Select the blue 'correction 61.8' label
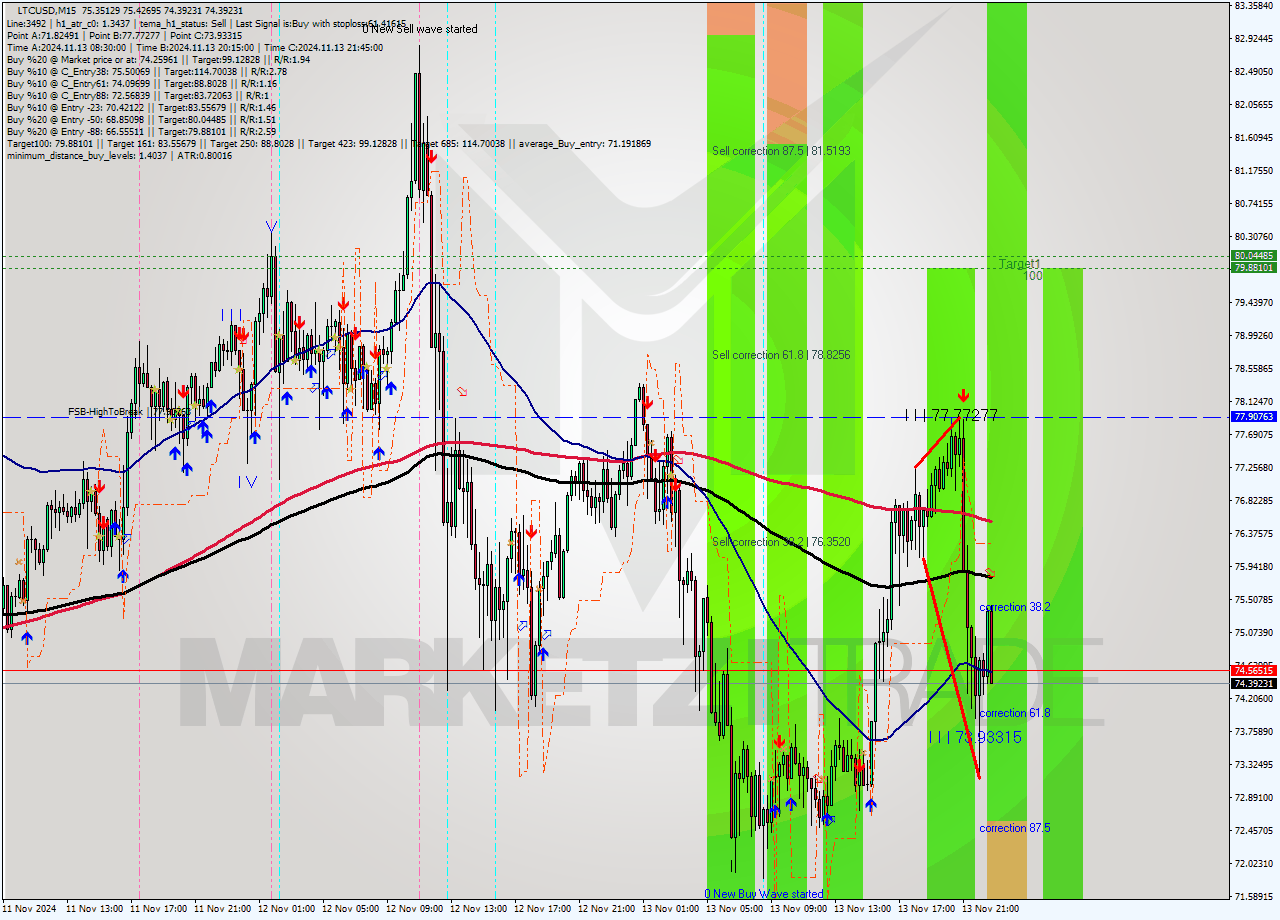The height and width of the screenshot is (920, 1280). 1014,713
